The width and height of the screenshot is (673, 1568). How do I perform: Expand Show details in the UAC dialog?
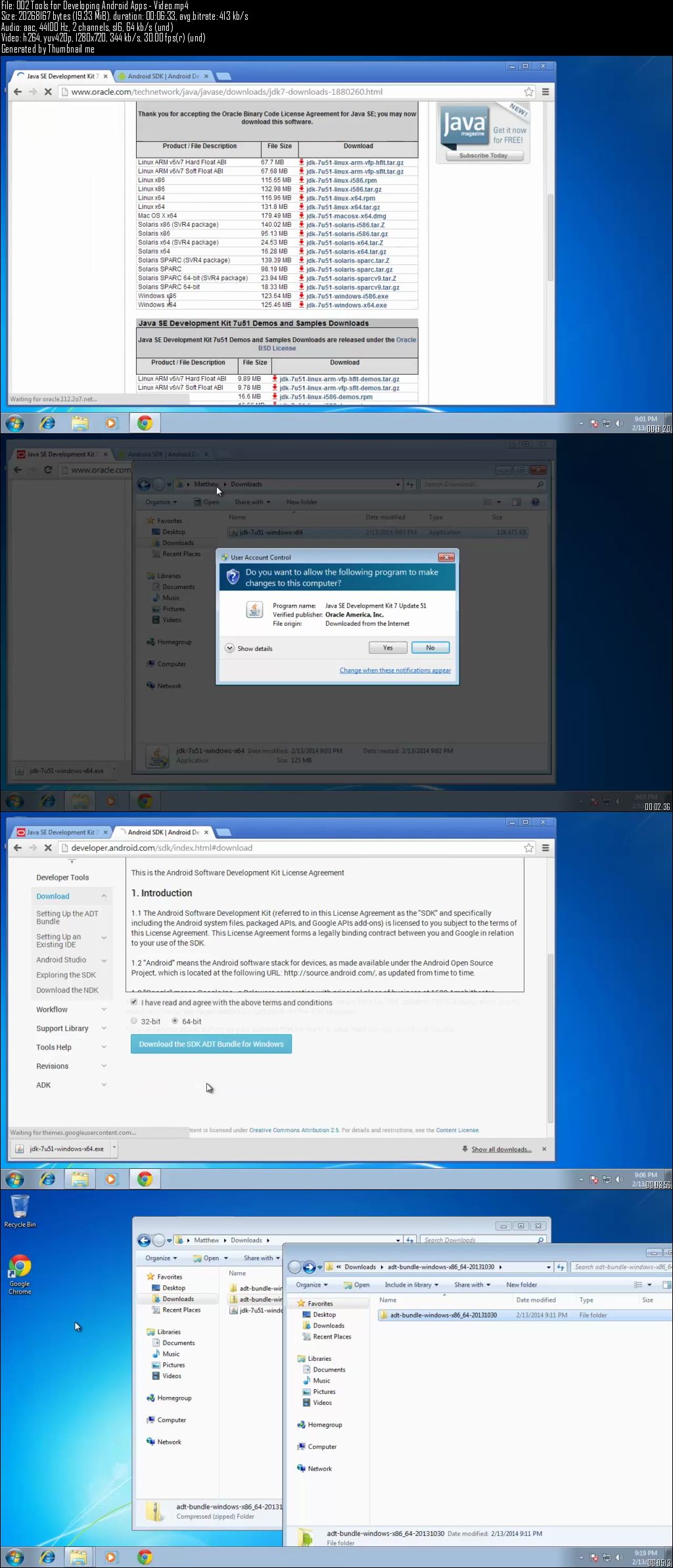(x=249, y=648)
